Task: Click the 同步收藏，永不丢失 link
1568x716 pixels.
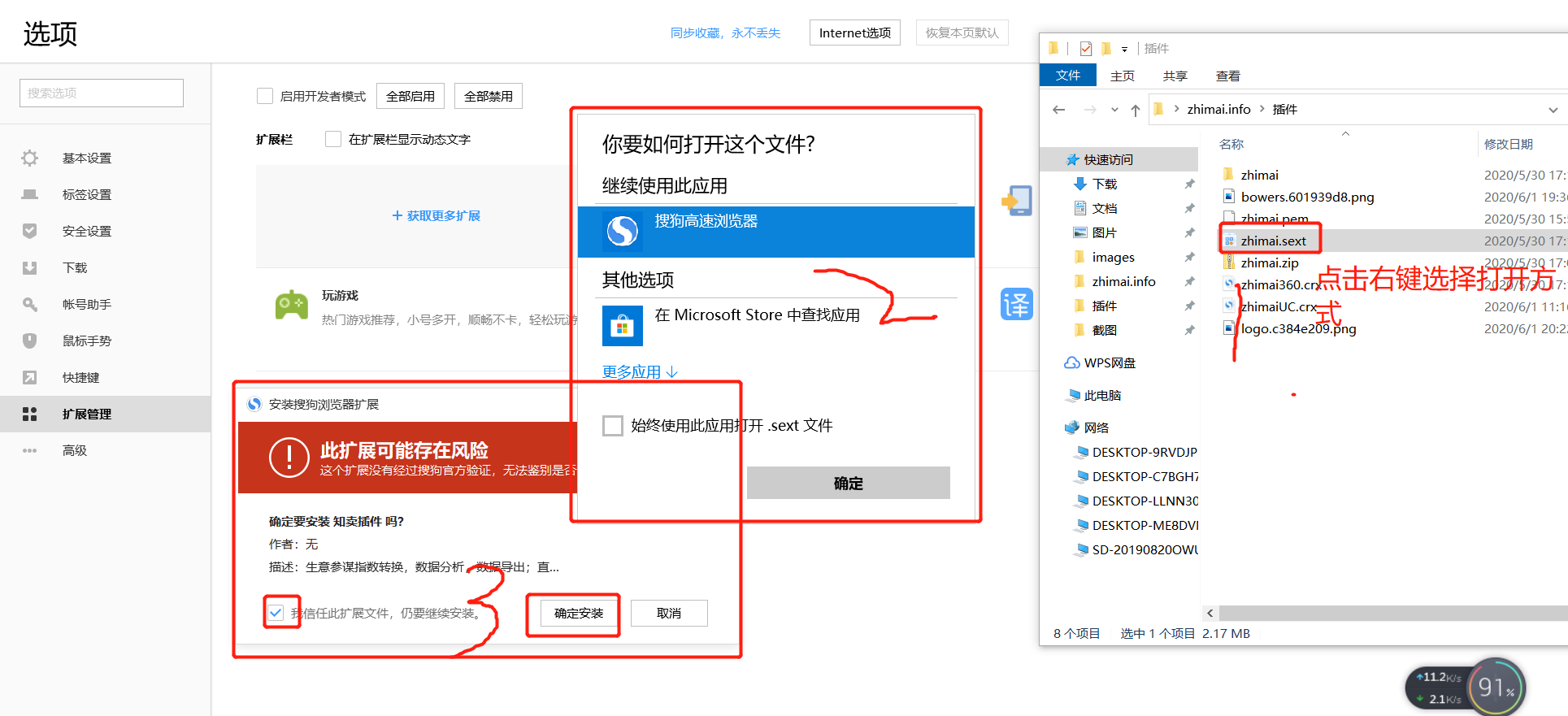Action: coord(725,33)
